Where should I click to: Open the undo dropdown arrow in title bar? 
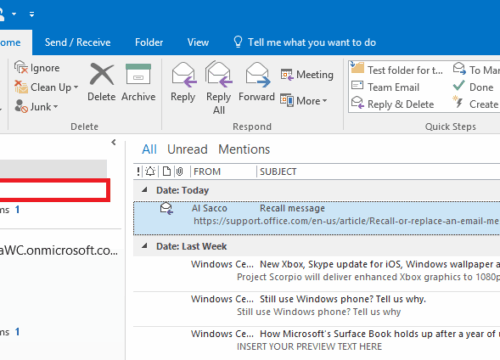pyautogui.click(x=14, y=14)
